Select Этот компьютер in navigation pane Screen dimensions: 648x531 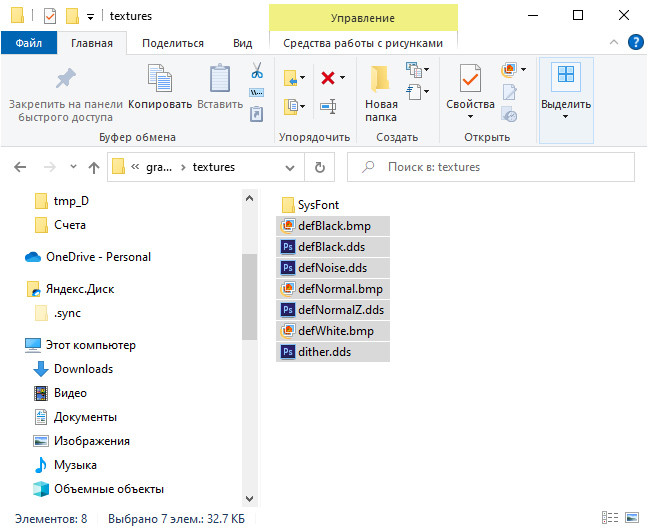[x=80, y=345]
